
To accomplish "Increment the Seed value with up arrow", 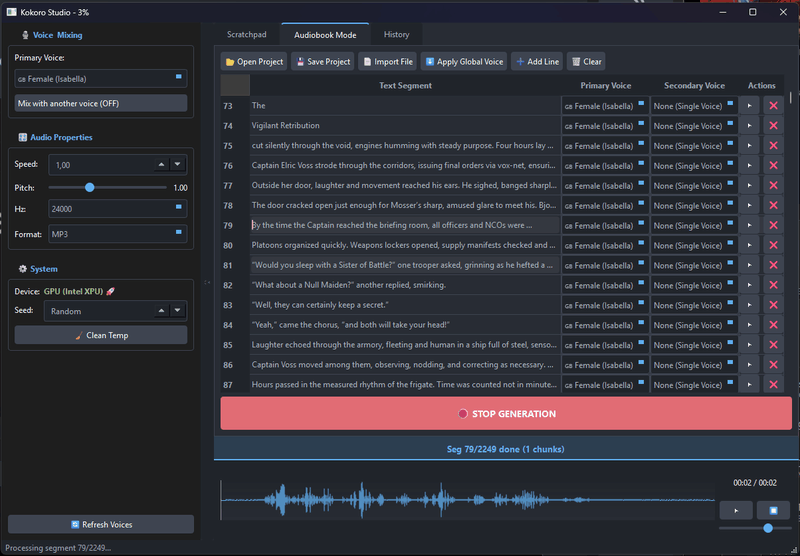I will click(x=161, y=310).
